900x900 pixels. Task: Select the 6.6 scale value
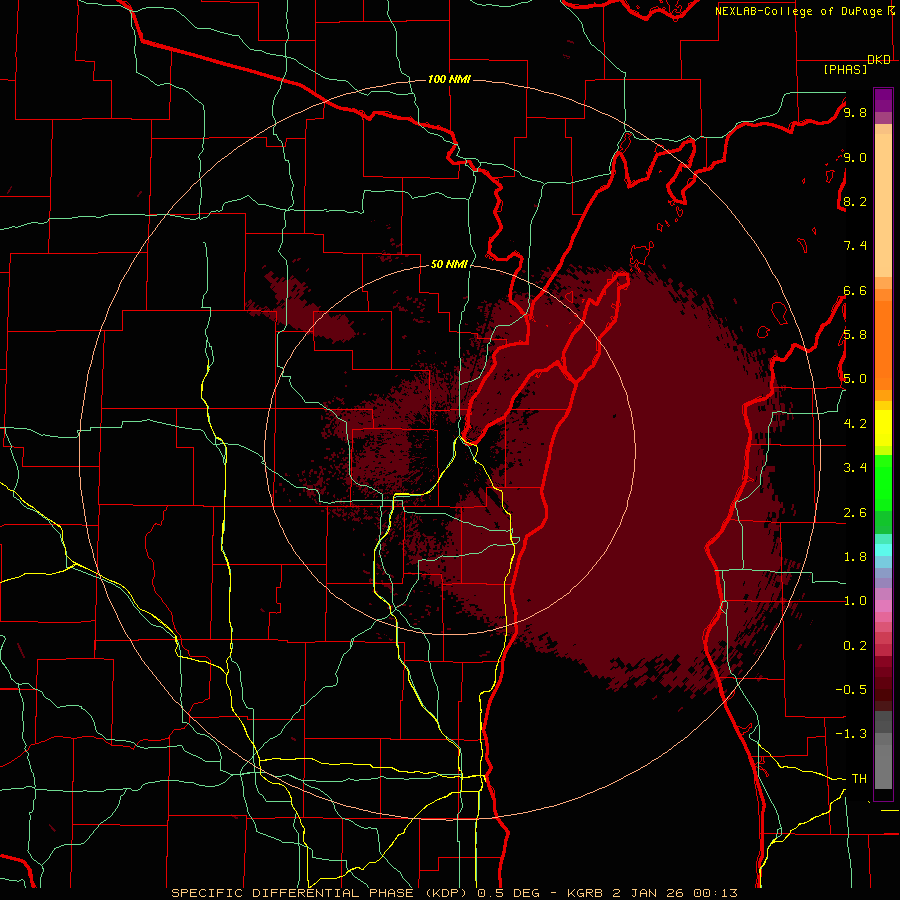(855, 290)
